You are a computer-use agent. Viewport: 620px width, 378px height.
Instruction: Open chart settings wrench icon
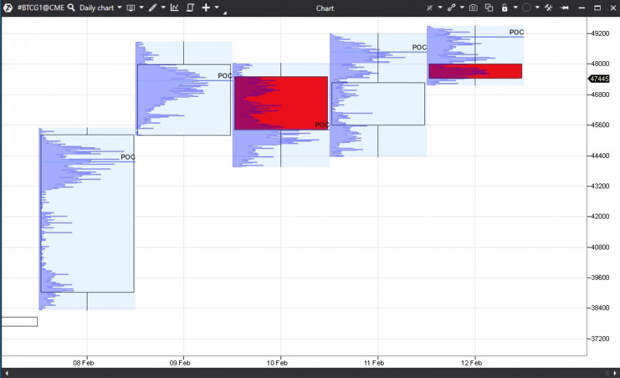[548, 8]
